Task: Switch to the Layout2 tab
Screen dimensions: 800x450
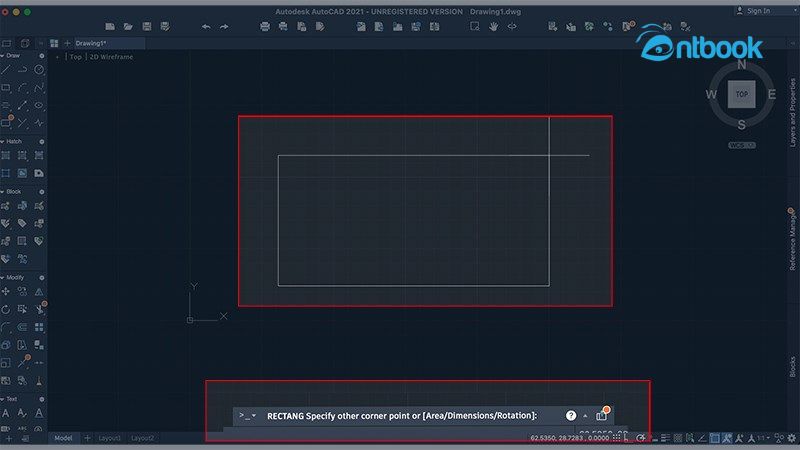Action: [x=142, y=438]
